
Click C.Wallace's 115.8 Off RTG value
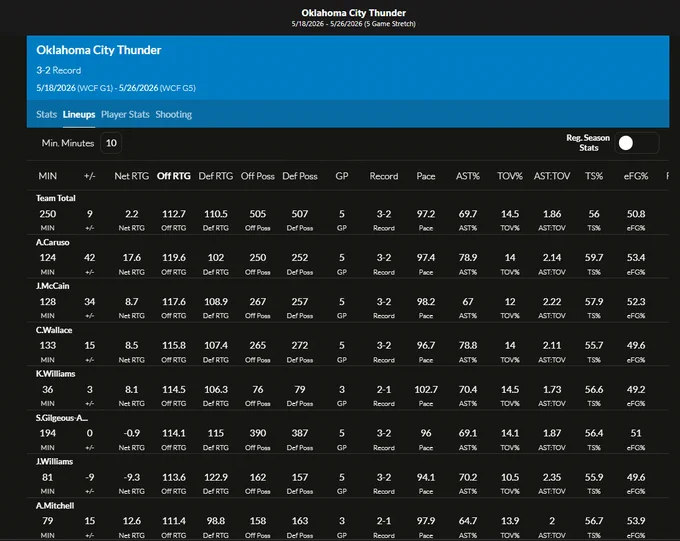click(173, 345)
